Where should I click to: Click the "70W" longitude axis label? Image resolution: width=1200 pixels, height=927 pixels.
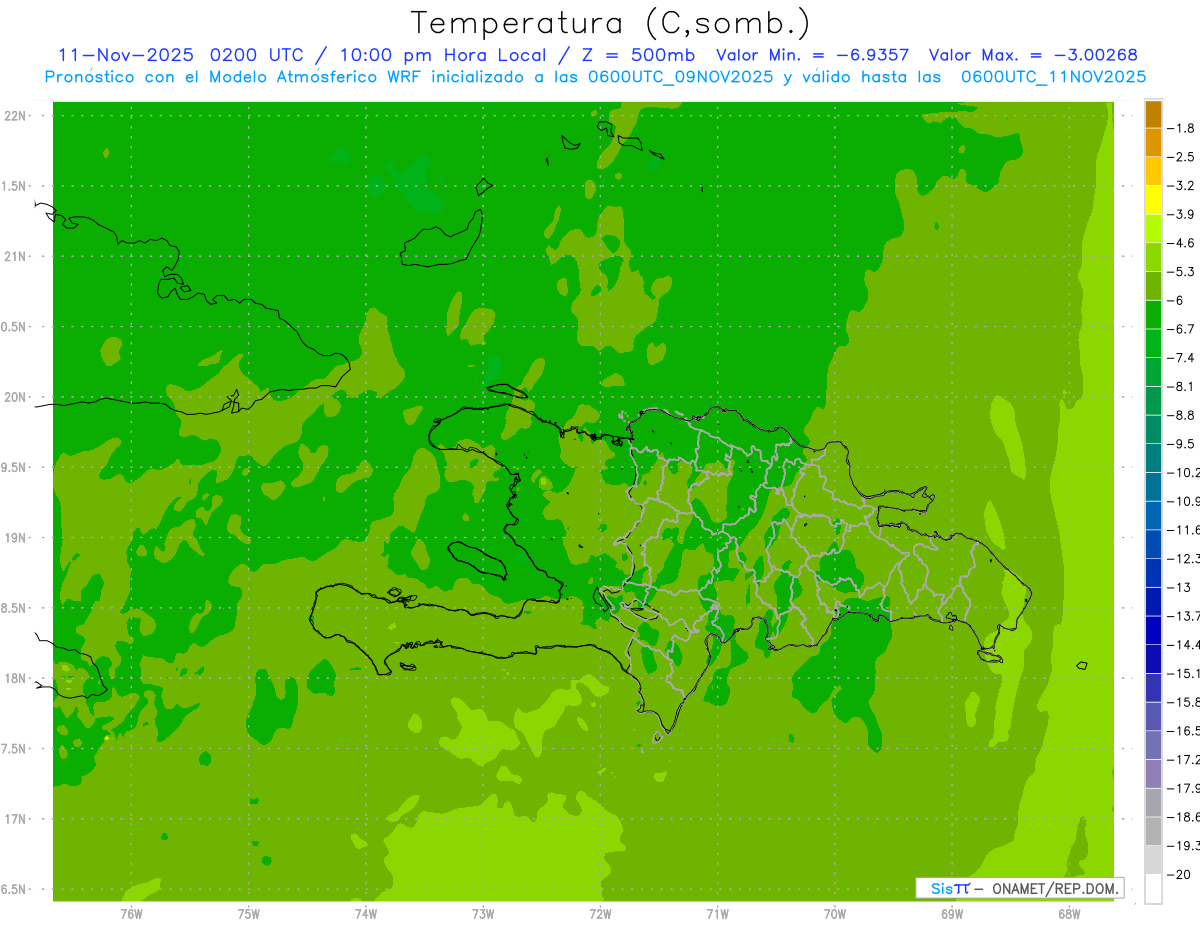point(835,914)
